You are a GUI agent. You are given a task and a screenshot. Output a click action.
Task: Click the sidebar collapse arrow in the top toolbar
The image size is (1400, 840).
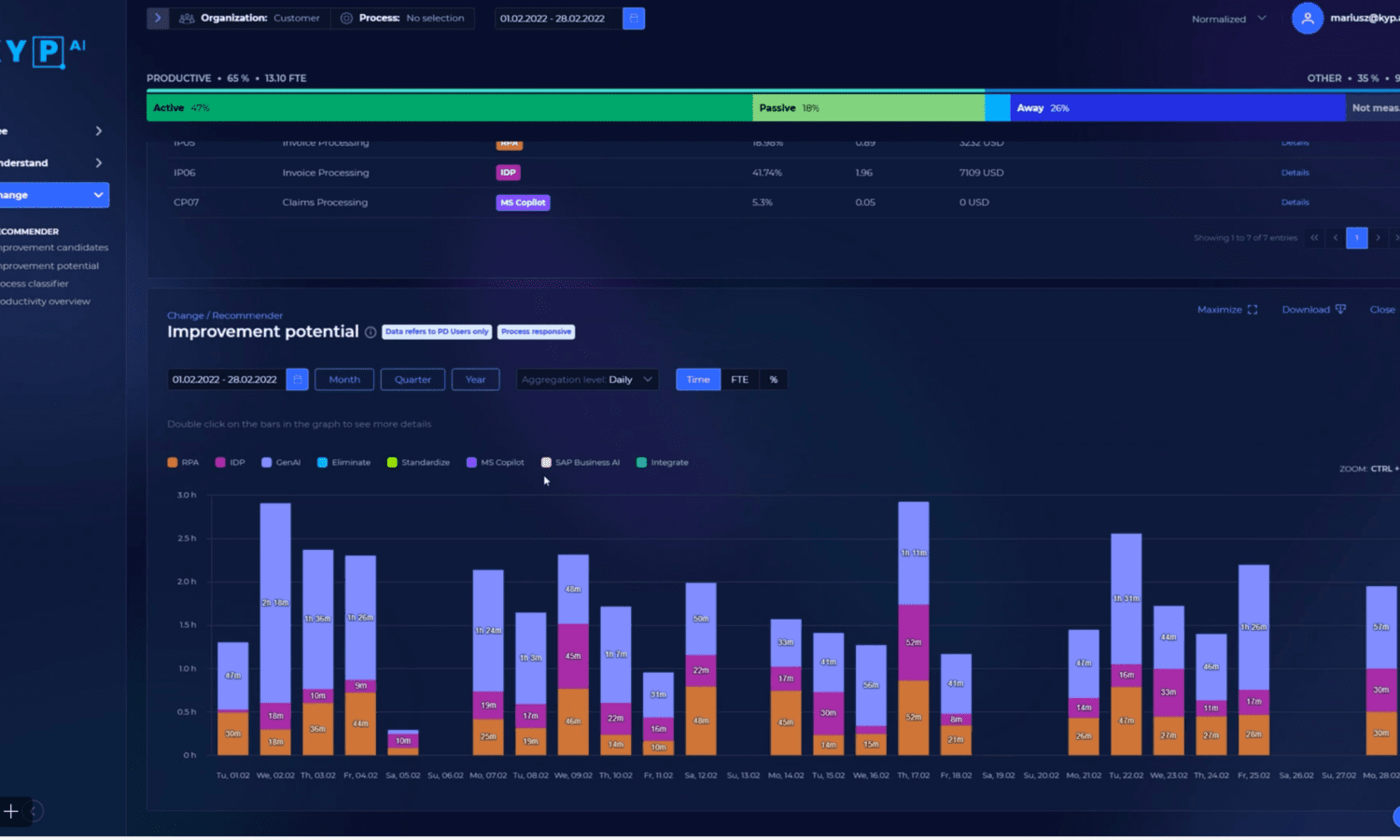[157, 18]
